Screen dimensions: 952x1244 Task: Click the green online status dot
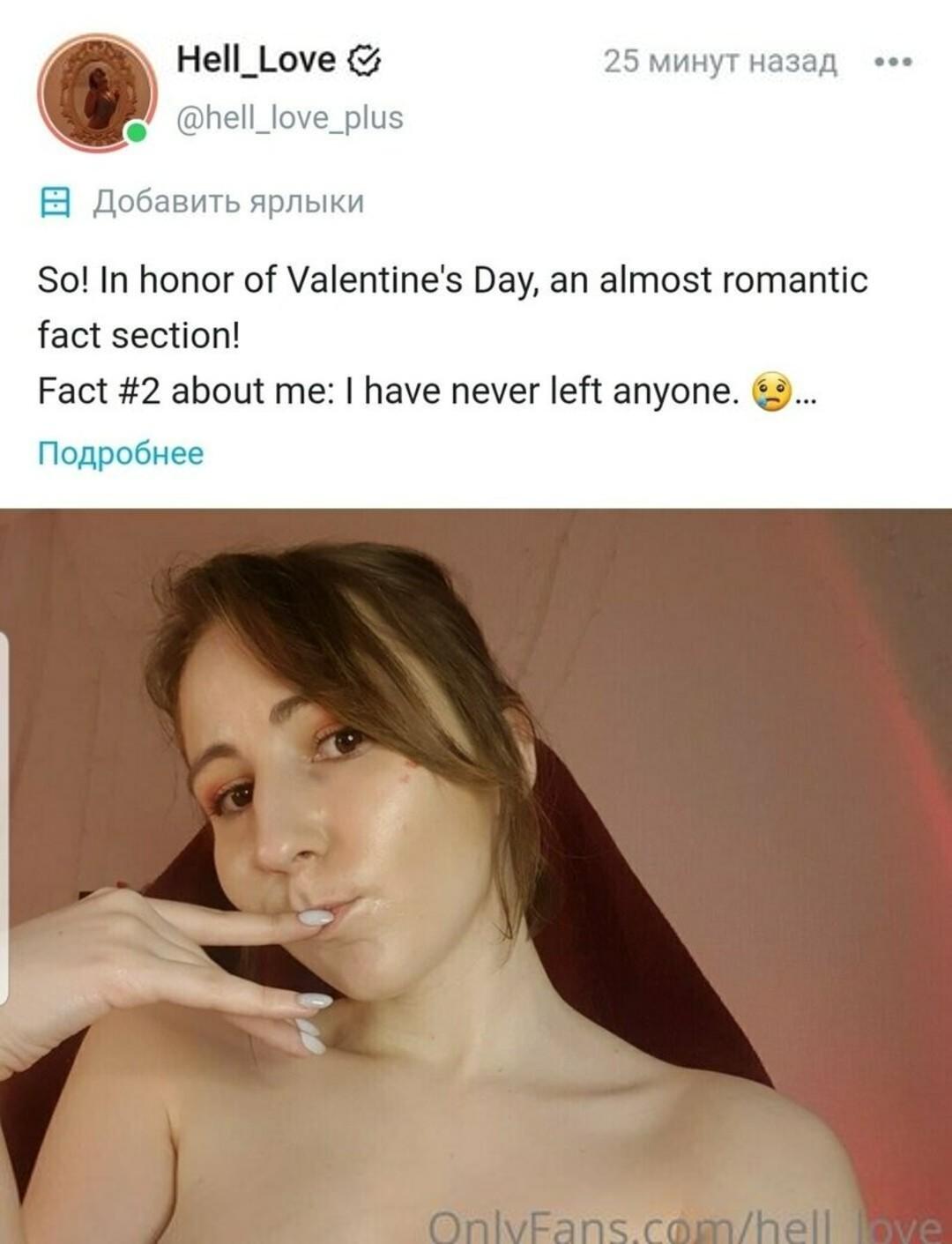(x=136, y=133)
